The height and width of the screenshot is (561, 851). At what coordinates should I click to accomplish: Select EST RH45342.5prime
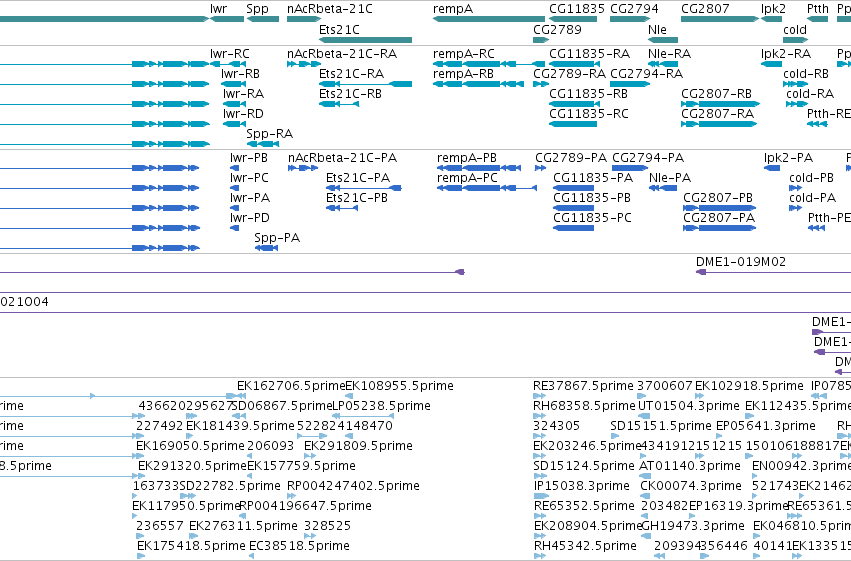pos(585,545)
